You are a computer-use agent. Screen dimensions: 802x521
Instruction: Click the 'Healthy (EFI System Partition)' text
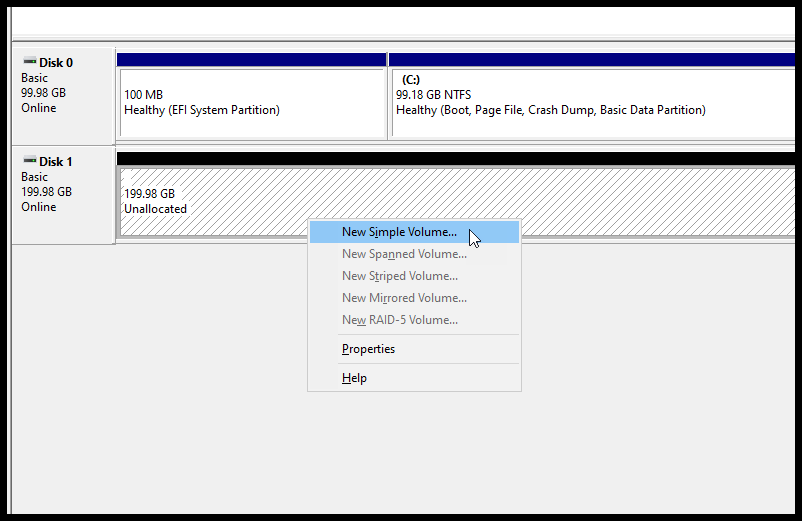pyautogui.click(x=202, y=110)
